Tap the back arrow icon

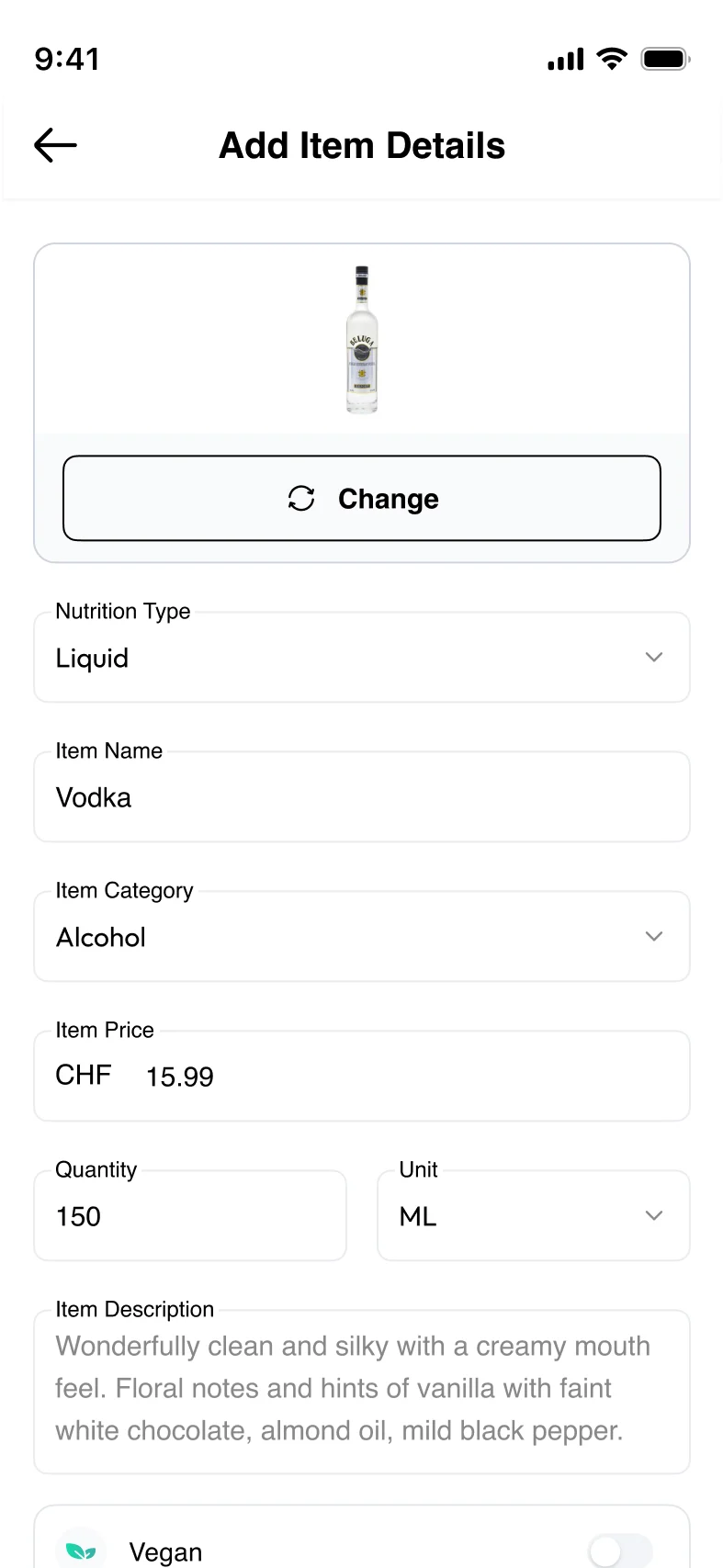pos(55,145)
